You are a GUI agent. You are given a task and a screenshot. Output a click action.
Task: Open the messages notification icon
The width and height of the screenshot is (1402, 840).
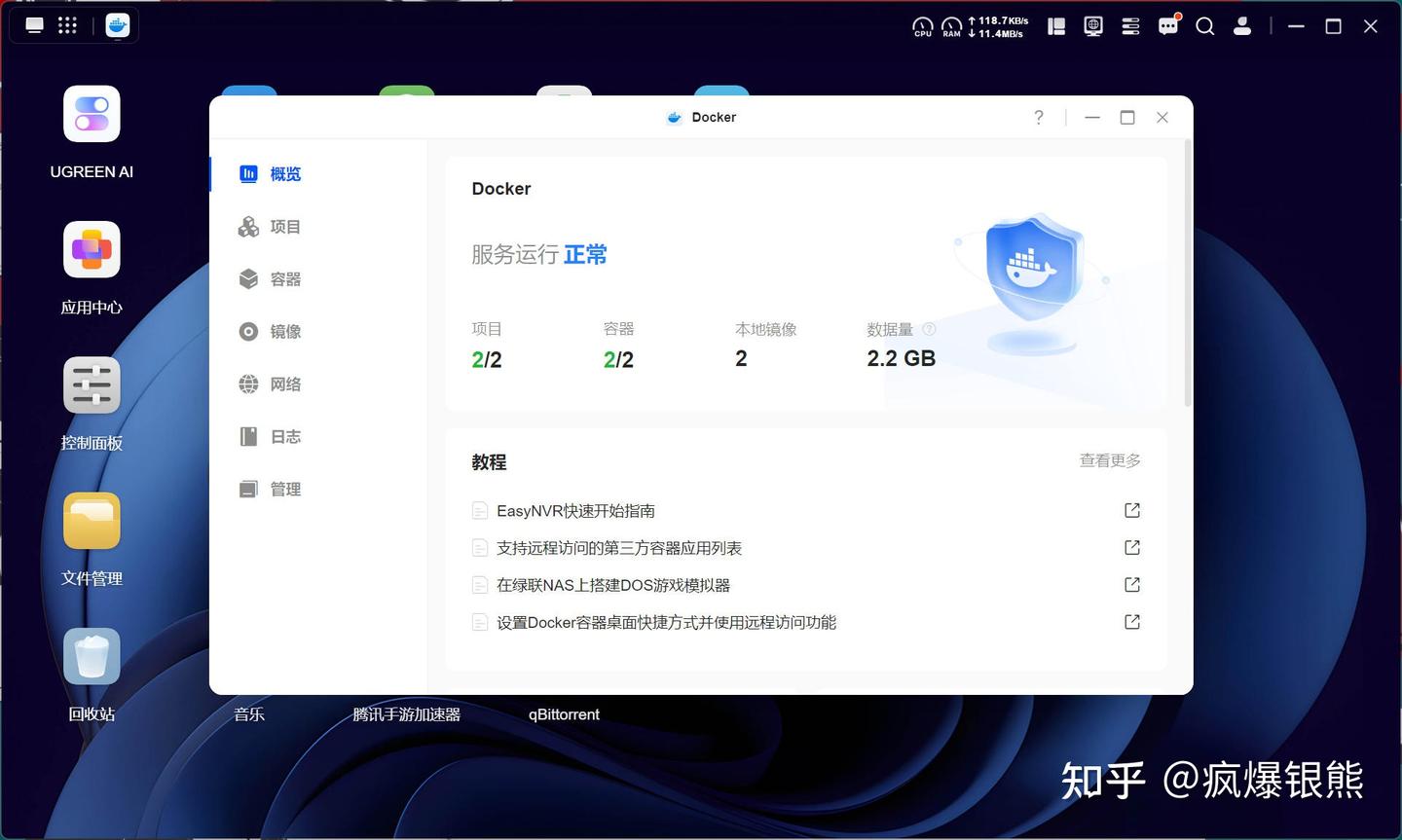click(x=1168, y=25)
